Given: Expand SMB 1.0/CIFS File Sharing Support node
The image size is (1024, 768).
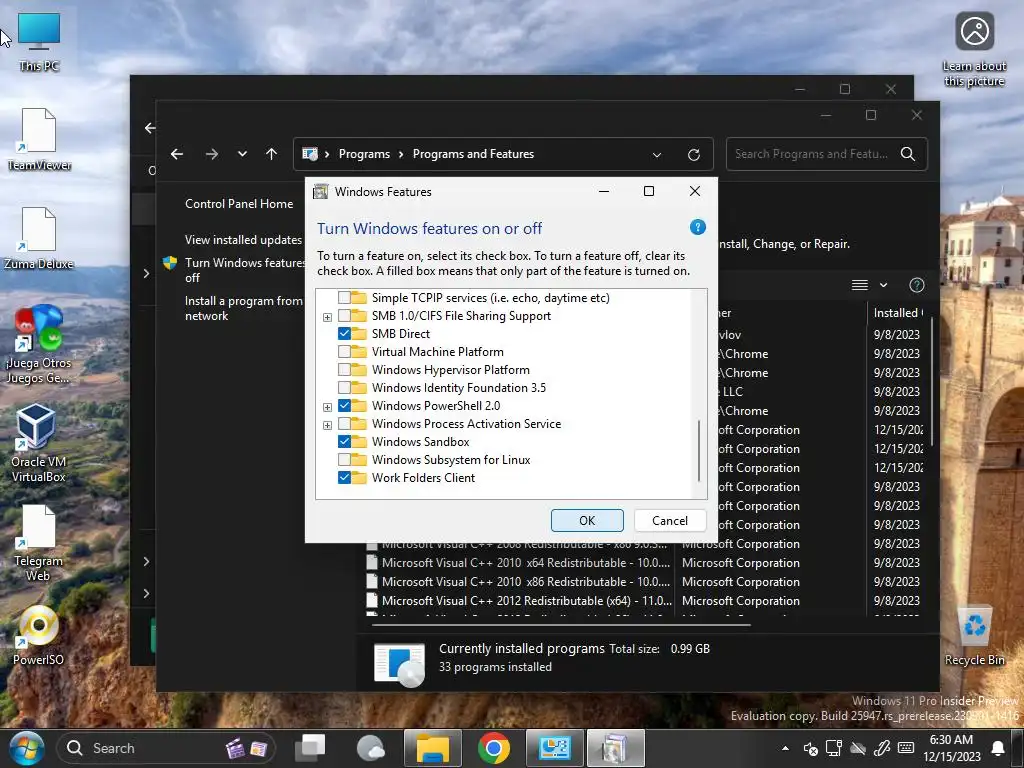Looking at the screenshot, I should pyautogui.click(x=327, y=317).
